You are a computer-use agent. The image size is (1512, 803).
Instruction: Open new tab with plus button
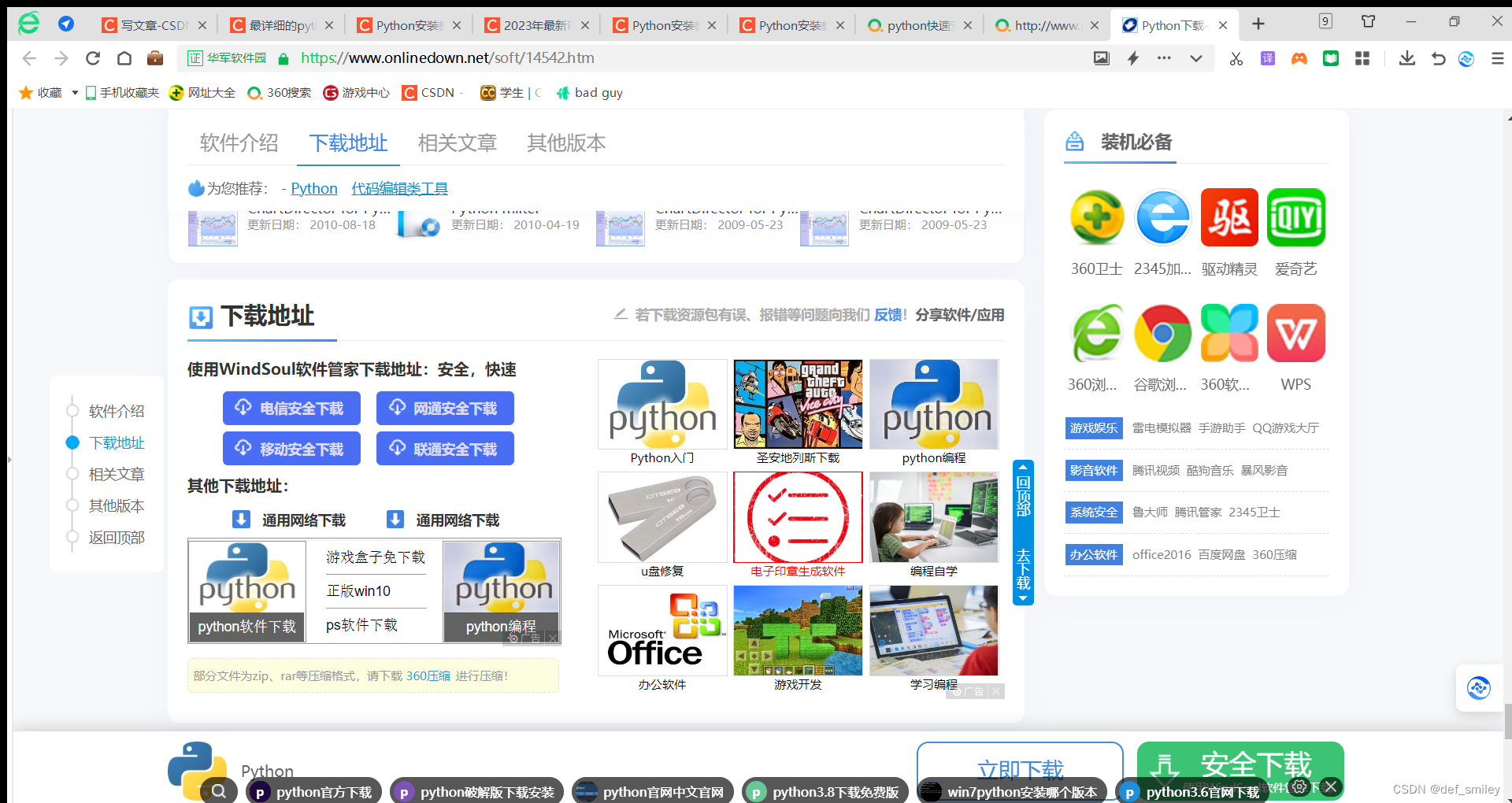click(1258, 24)
